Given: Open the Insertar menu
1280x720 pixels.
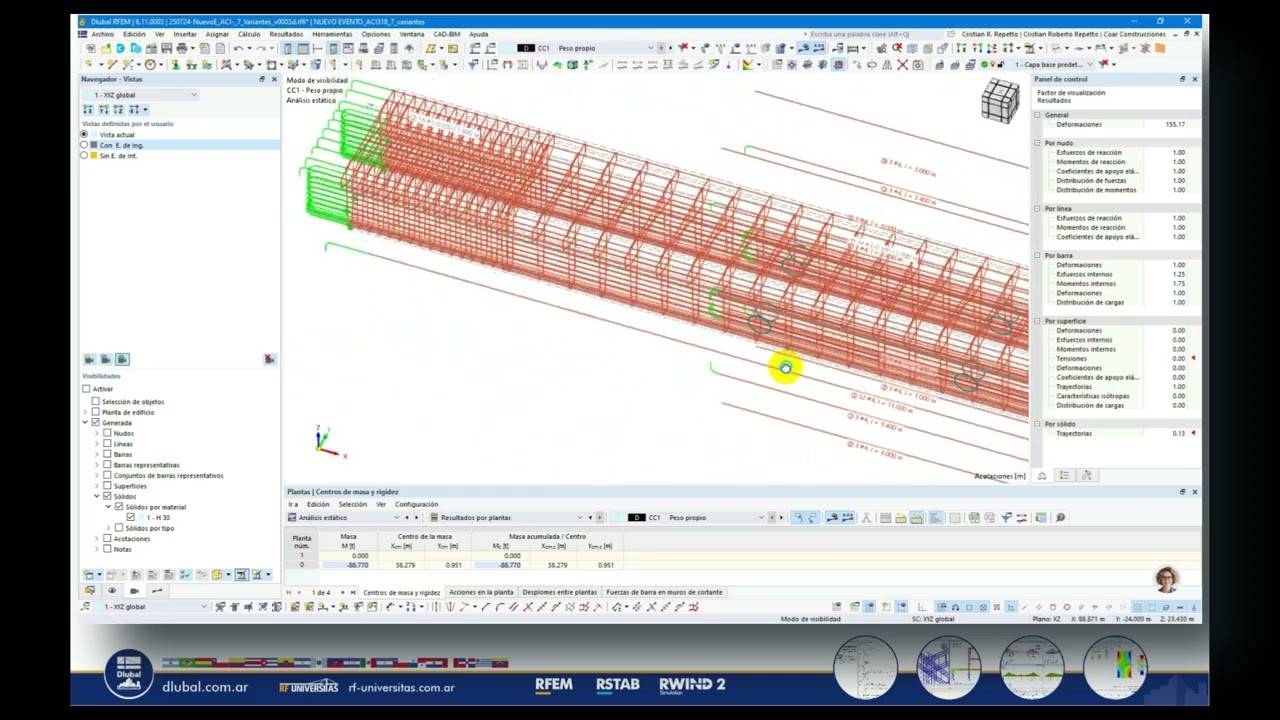Looking at the screenshot, I should coord(185,34).
